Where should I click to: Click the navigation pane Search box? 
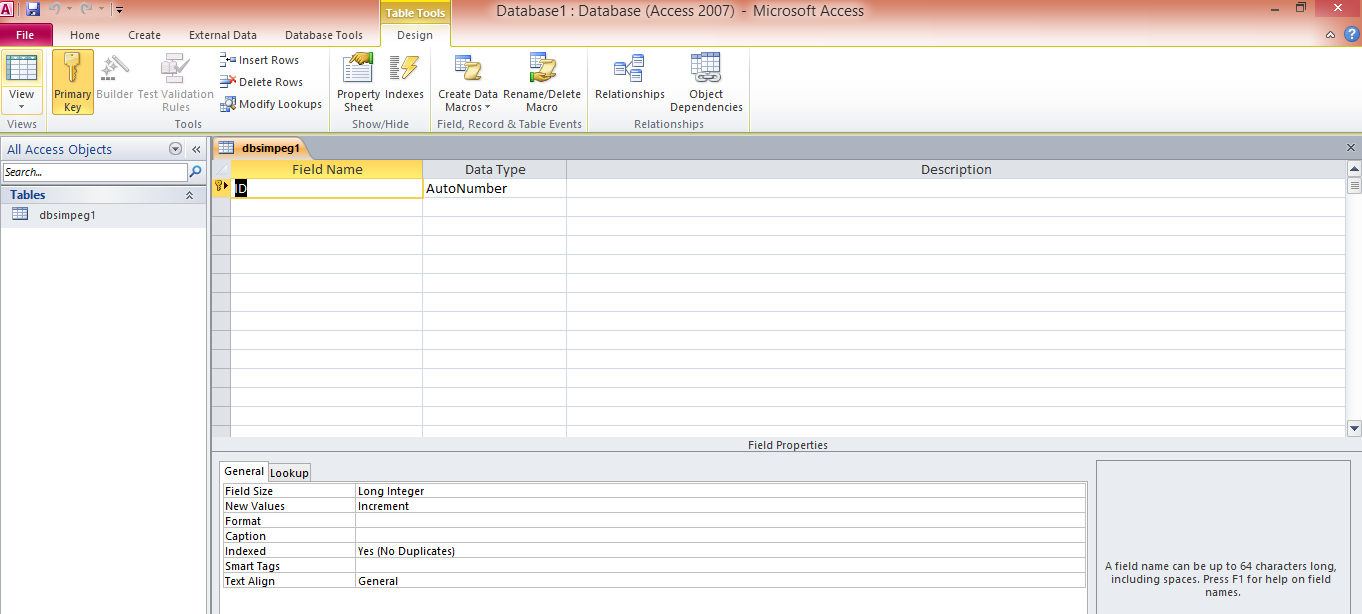95,172
